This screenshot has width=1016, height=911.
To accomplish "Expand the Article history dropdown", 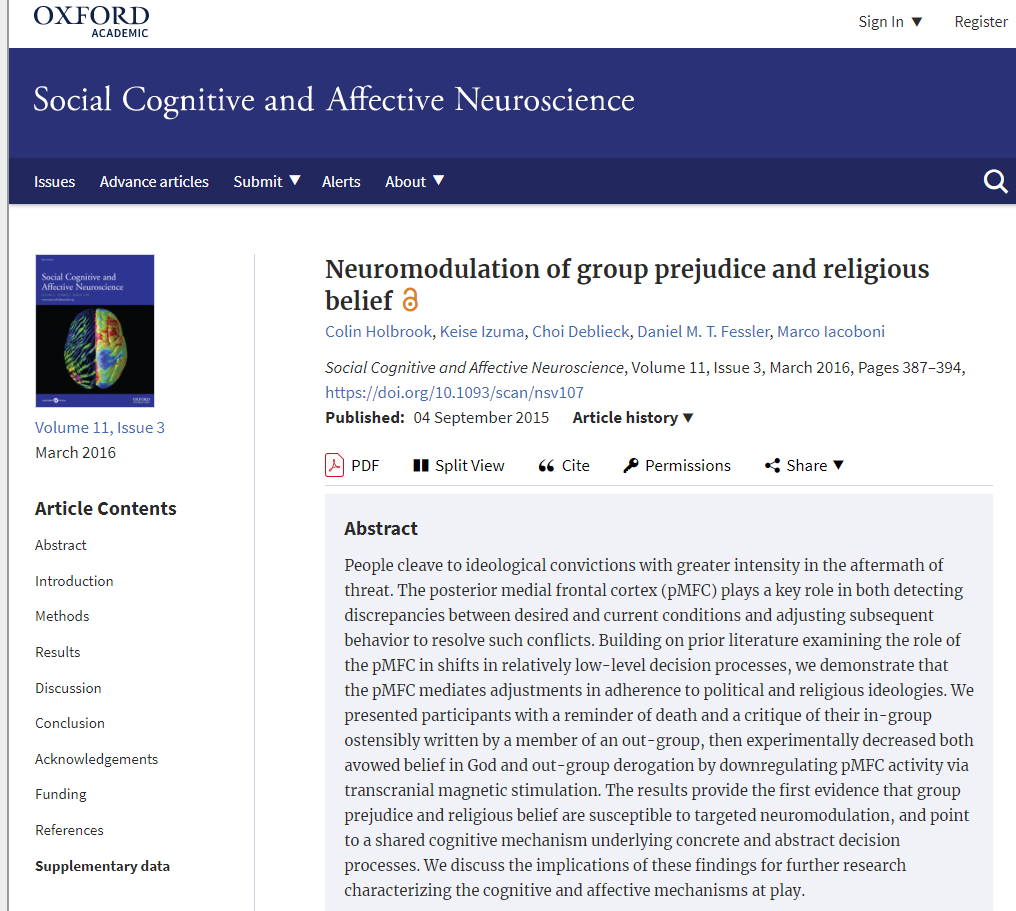I will coord(633,418).
